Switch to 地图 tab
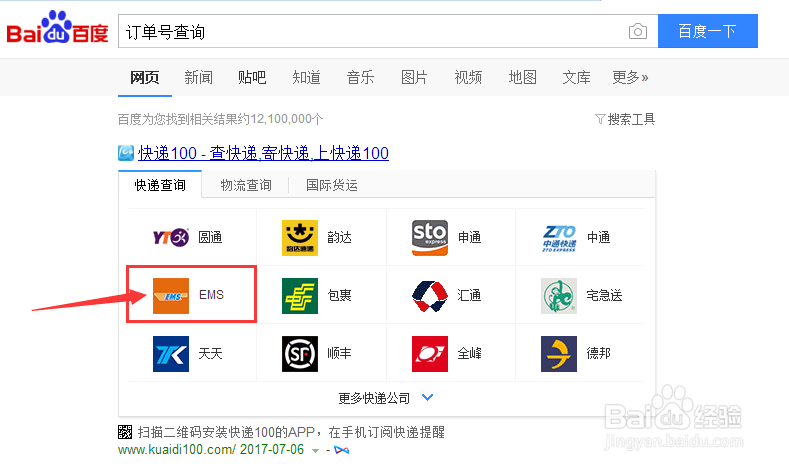The width and height of the screenshot is (789, 469). pos(522,77)
